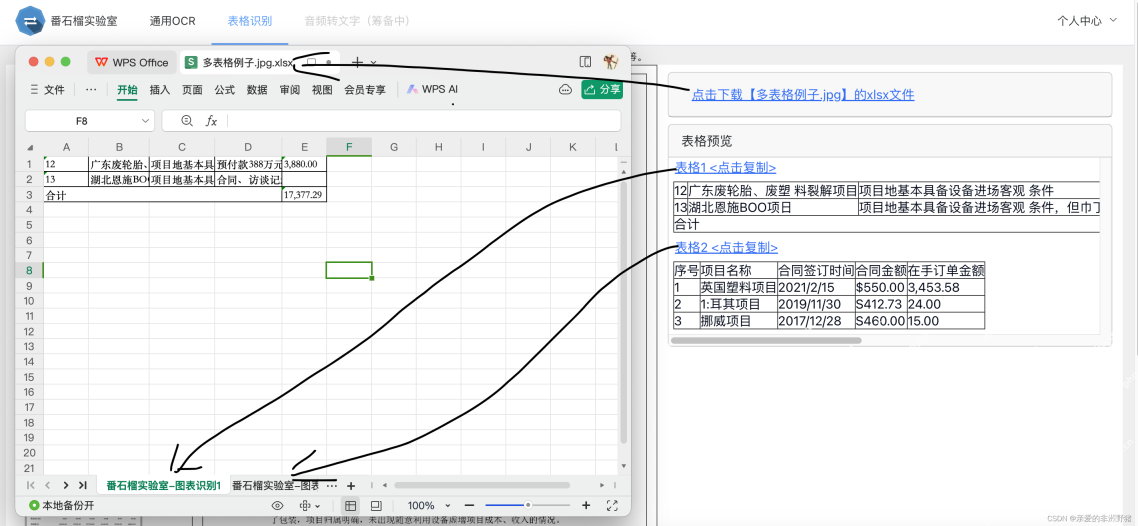Click the zoom slider handle in status bar

click(528, 505)
